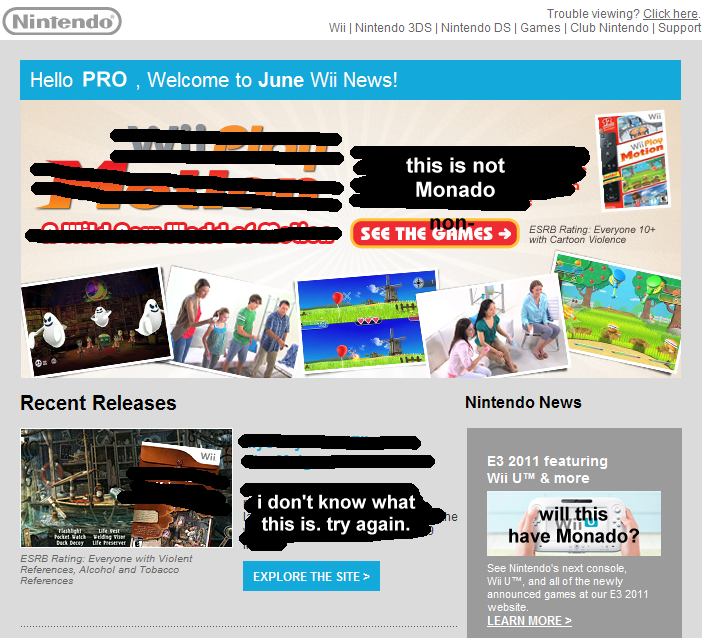Go to Nintendo 3DS section
The image size is (702, 638).
coord(393,28)
